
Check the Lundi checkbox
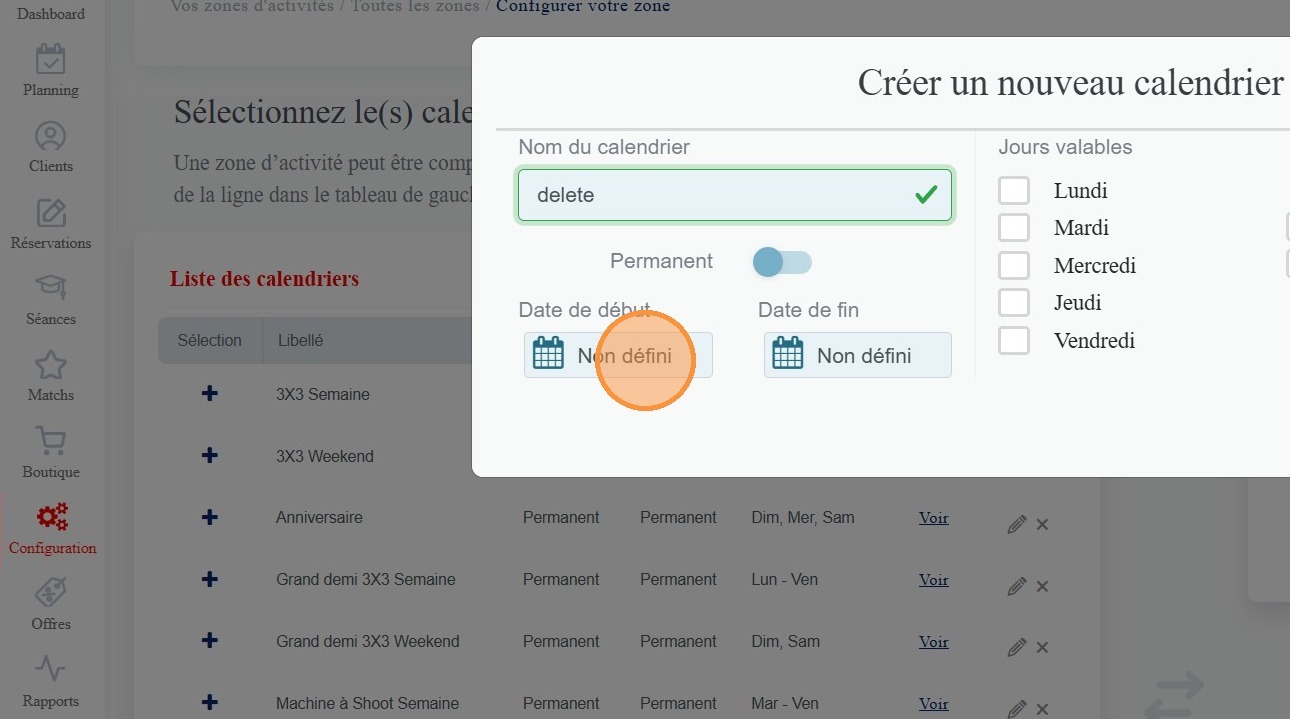point(1014,190)
